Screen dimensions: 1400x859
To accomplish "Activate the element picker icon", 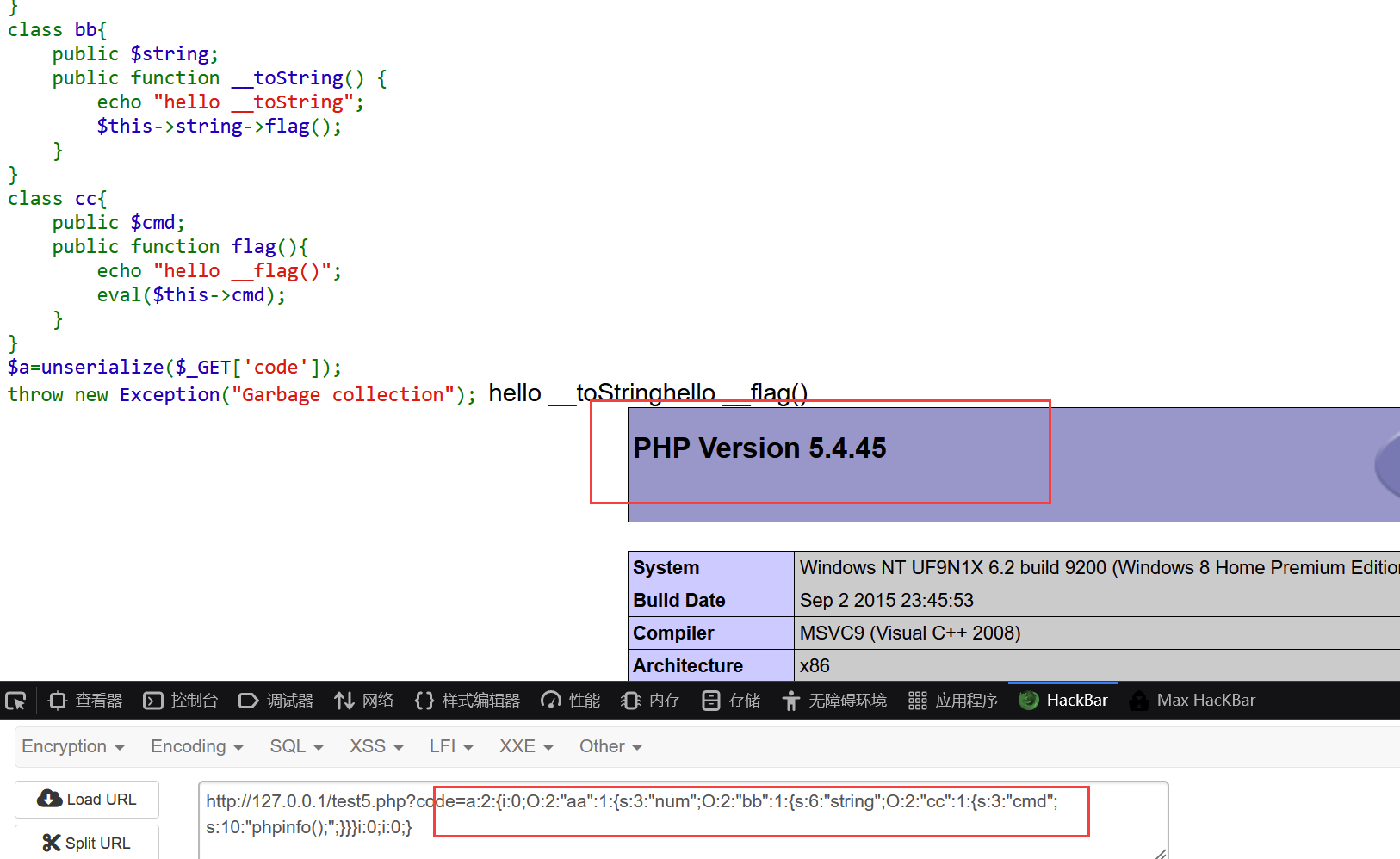I will click(15, 701).
